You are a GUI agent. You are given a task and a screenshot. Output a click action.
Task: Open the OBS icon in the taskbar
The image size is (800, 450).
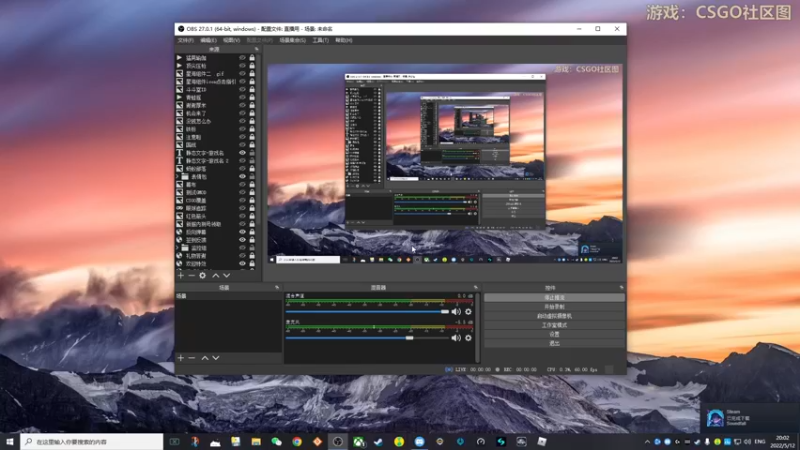tap(338, 441)
